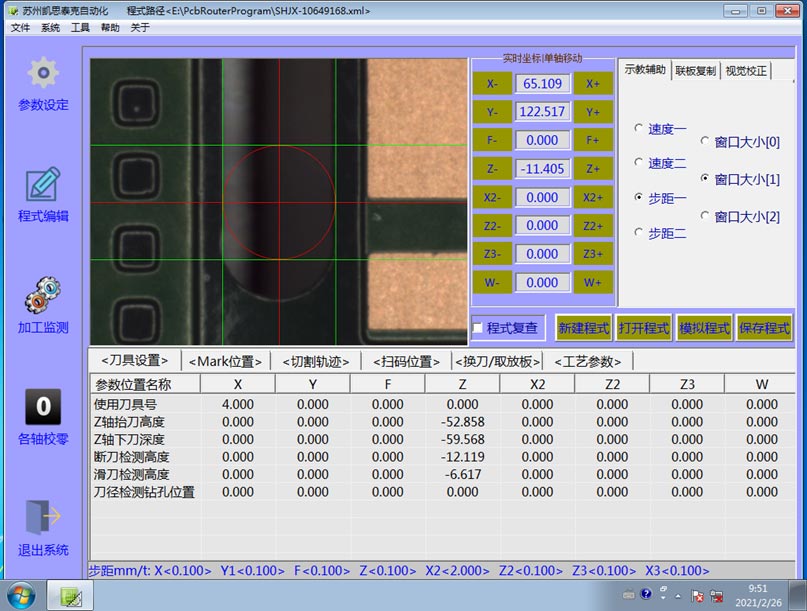Screen dimensions: 807x611
Task: Open the <换刀/取放板> tab
Action: 497,362
